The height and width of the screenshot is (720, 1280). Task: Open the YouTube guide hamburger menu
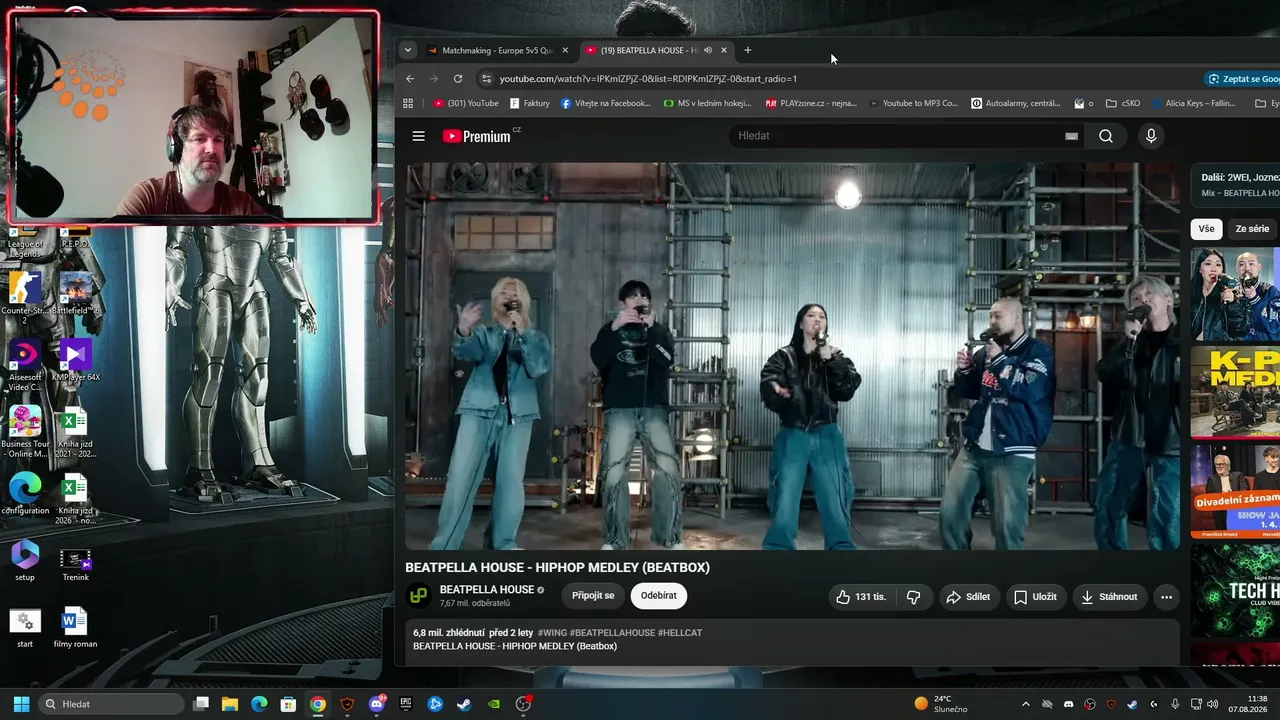click(x=419, y=136)
